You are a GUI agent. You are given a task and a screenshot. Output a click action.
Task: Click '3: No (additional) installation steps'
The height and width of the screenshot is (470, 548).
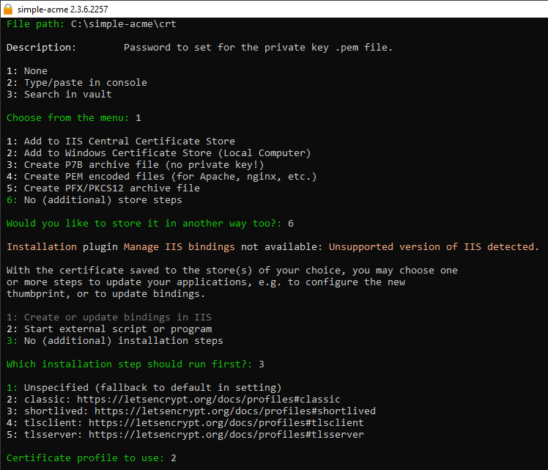pyautogui.click(x=115, y=341)
